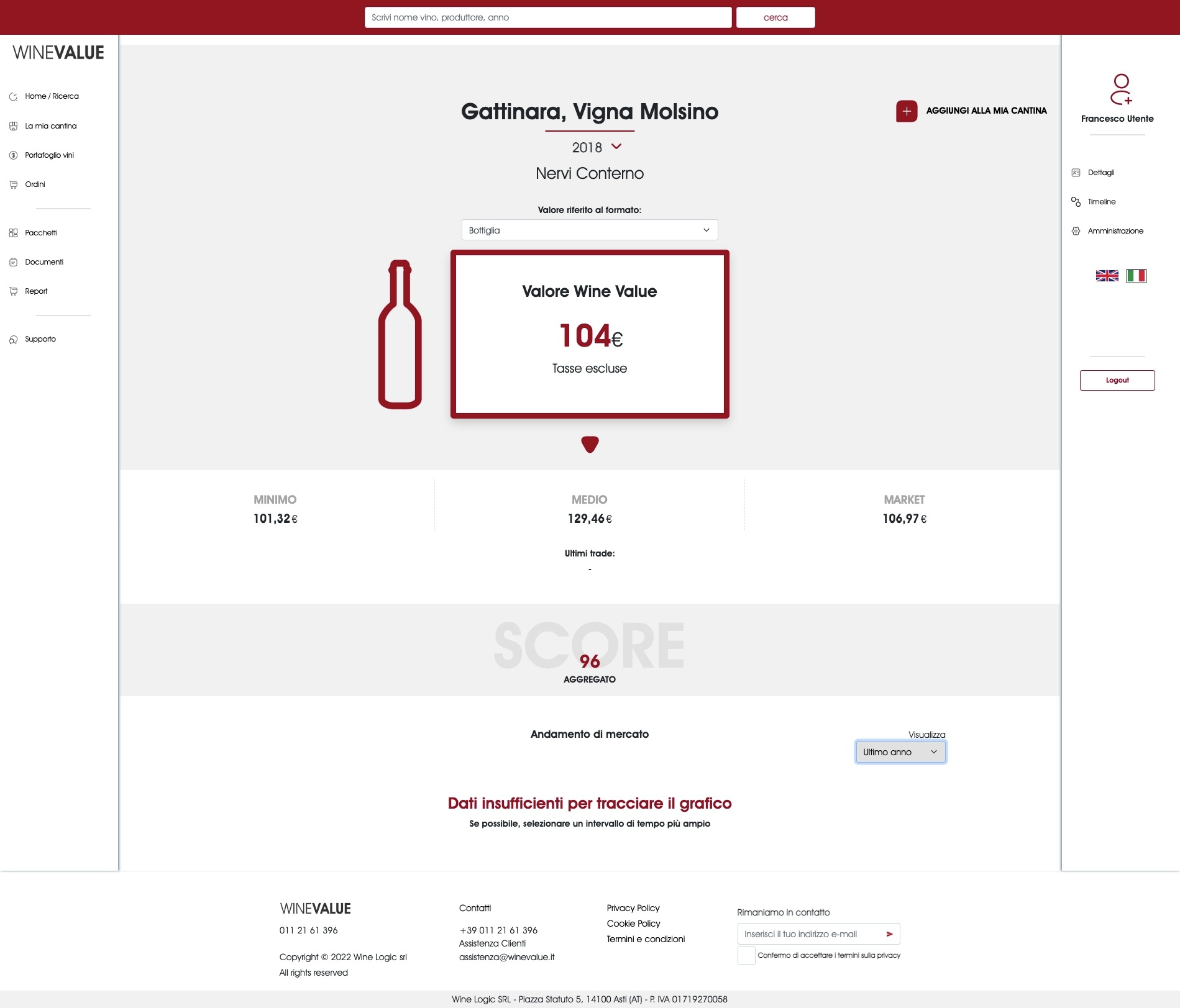Click the Report icon in sidebar
Image resolution: width=1180 pixels, height=1008 pixels.
click(13, 291)
